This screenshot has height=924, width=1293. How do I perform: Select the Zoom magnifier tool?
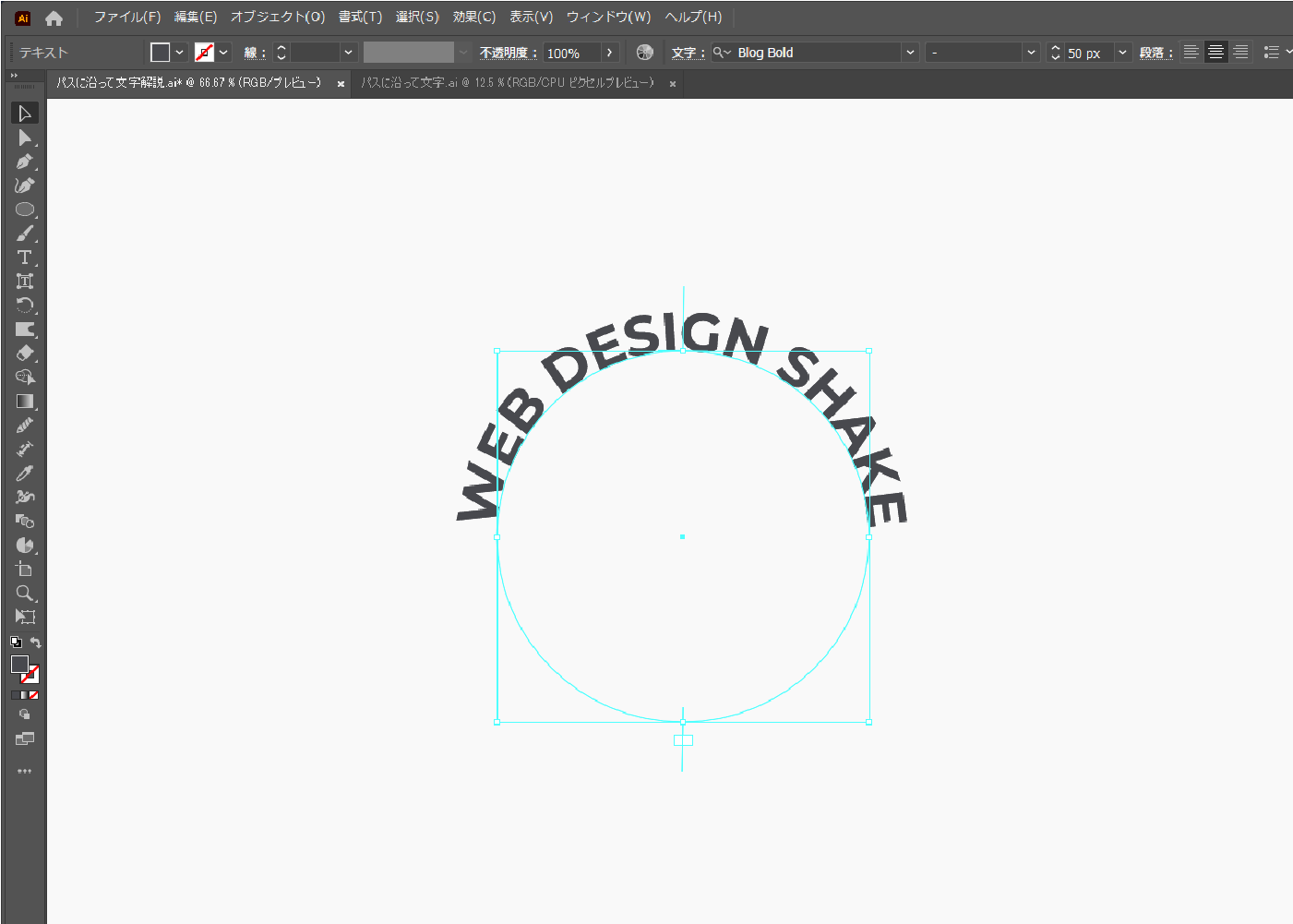click(x=24, y=594)
